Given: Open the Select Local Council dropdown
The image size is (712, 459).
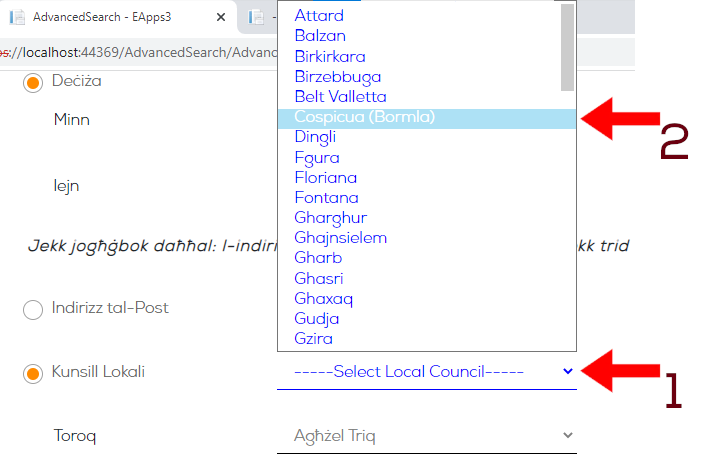Looking at the screenshot, I should point(427,372).
